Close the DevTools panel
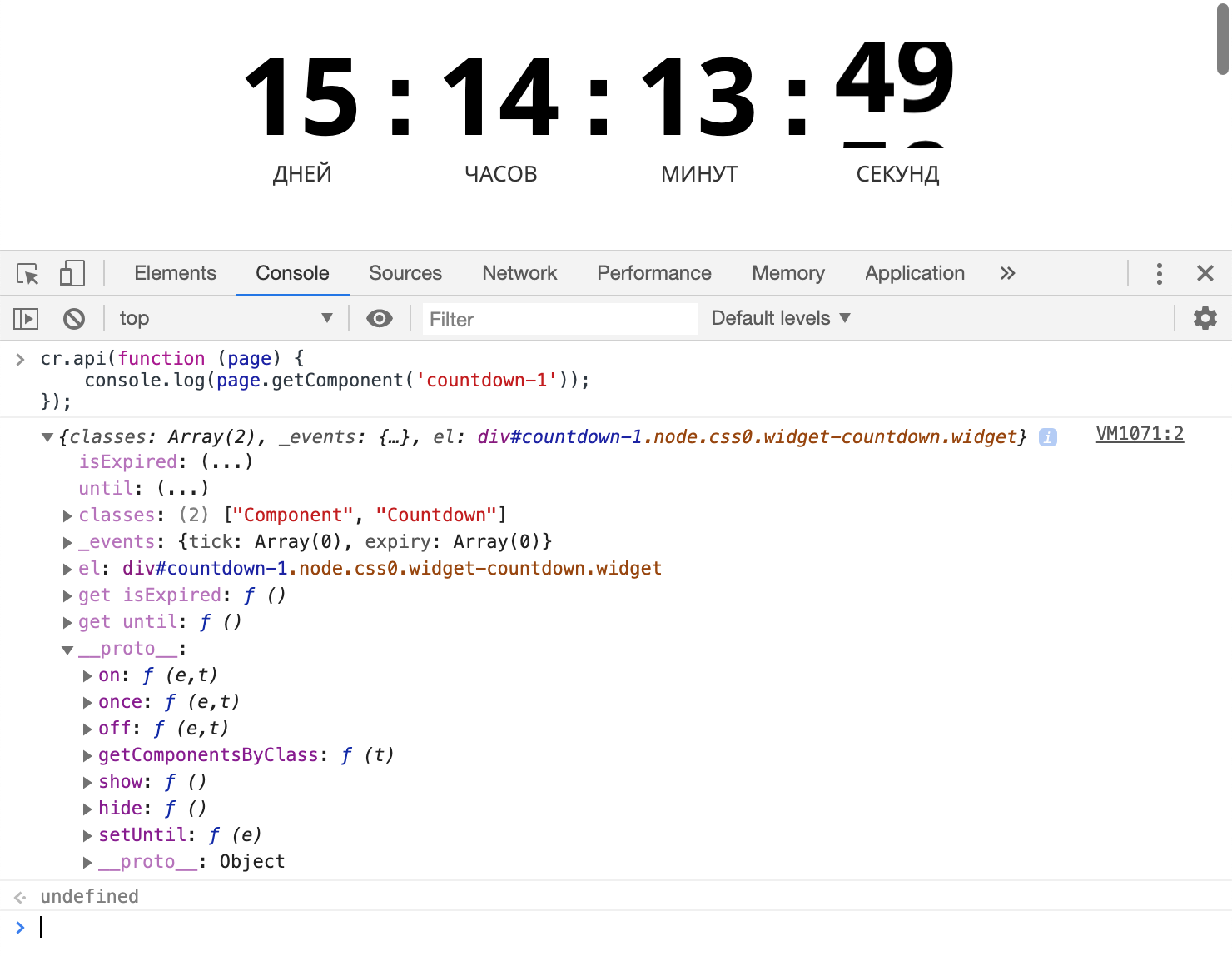The height and width of the screenshot is (956, 1232). [1205, 273]
